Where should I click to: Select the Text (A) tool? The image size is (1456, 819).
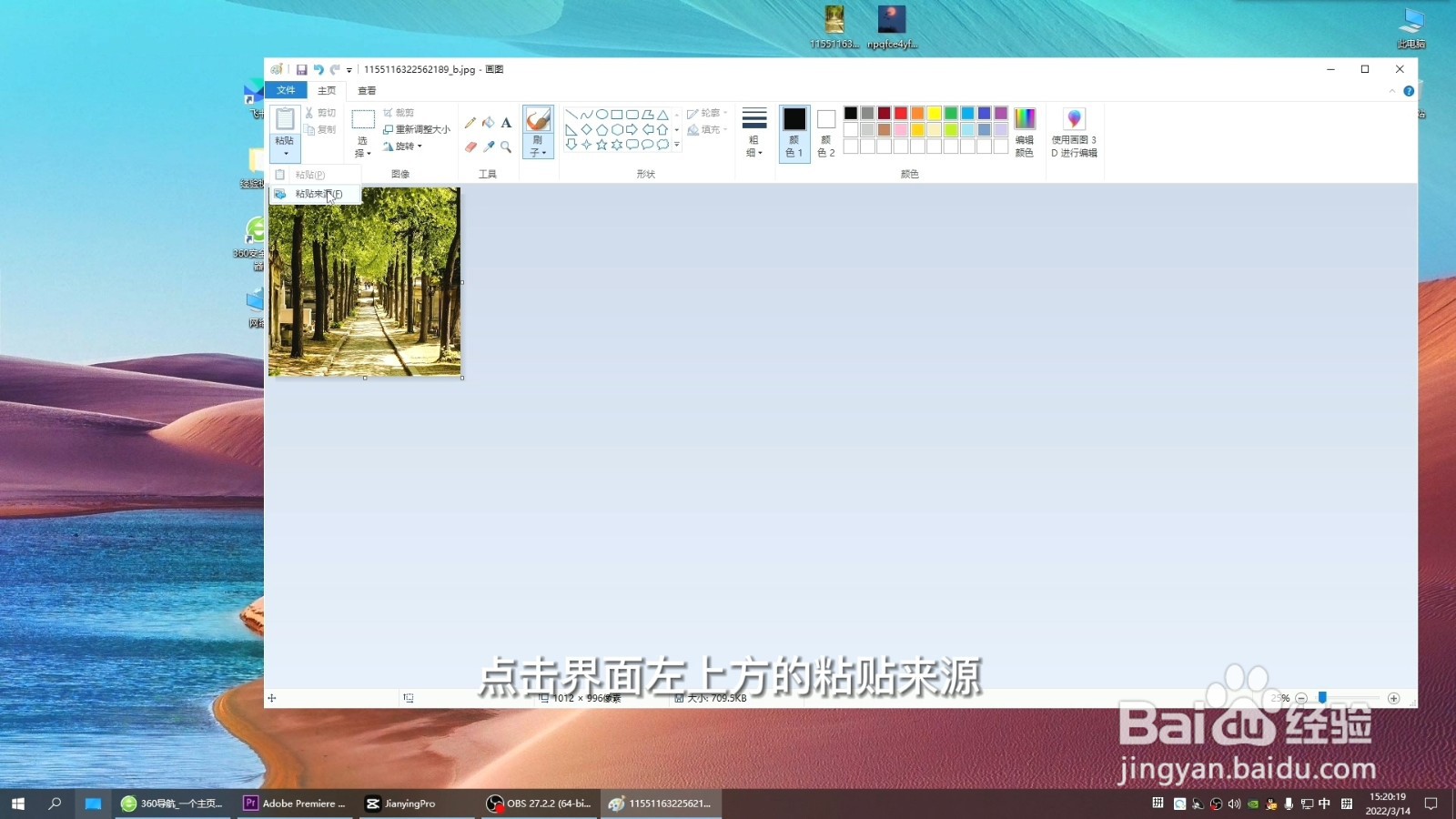point(506,123)
